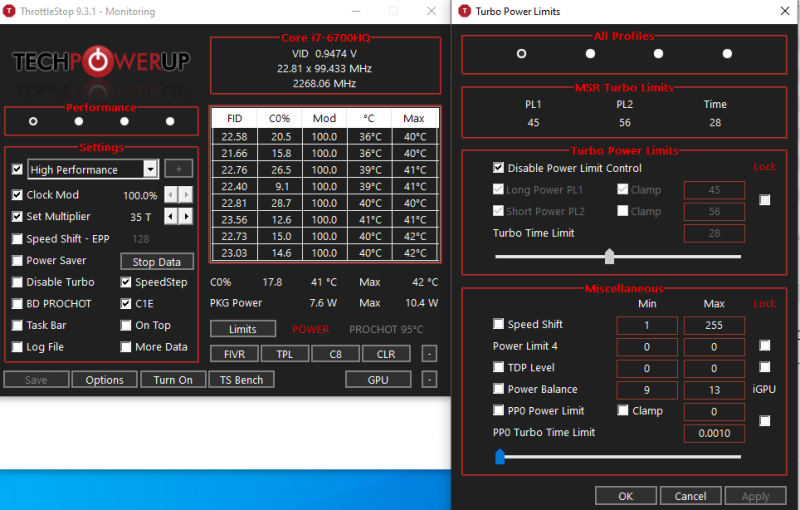Toggle the C1E checkbox
This screenshot has height=510, width=800.
(x=126, y=304)
